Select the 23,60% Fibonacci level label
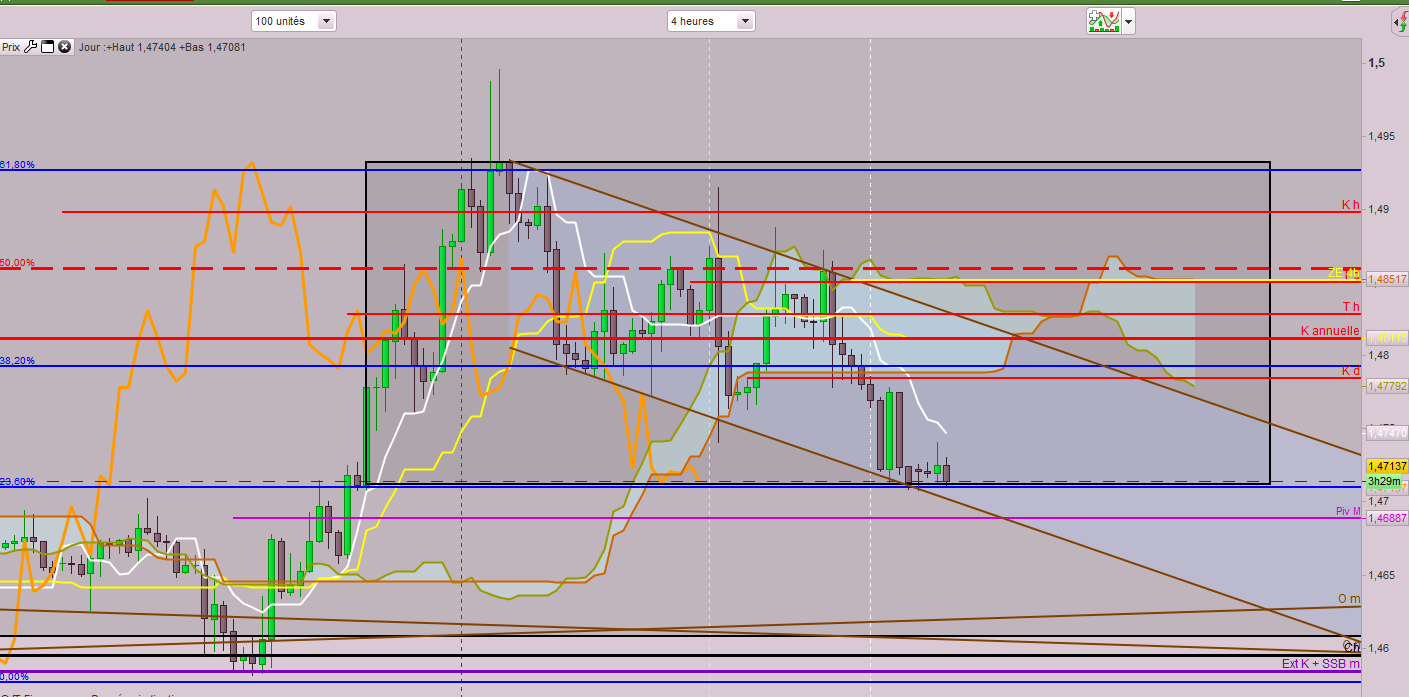This screenshot has height=697, width=1409. [17, 481]
